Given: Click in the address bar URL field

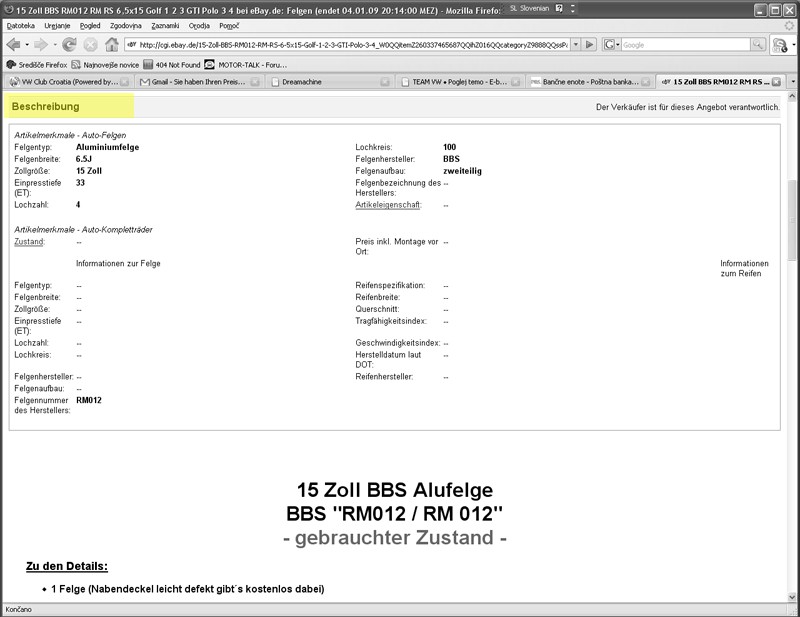Looking at the screenshot, I should coord(353,45).
